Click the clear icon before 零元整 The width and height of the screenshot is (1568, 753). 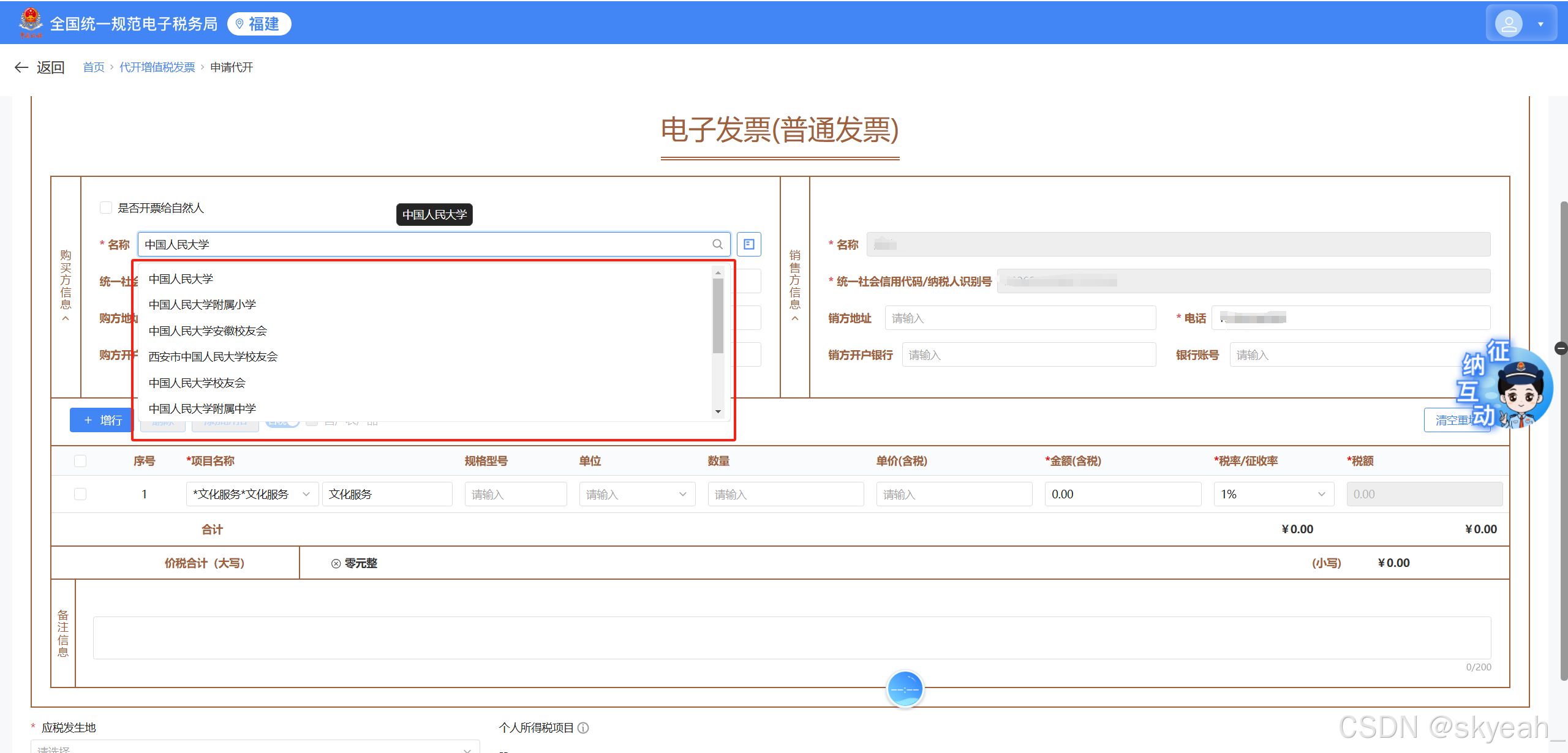point(336,564)
